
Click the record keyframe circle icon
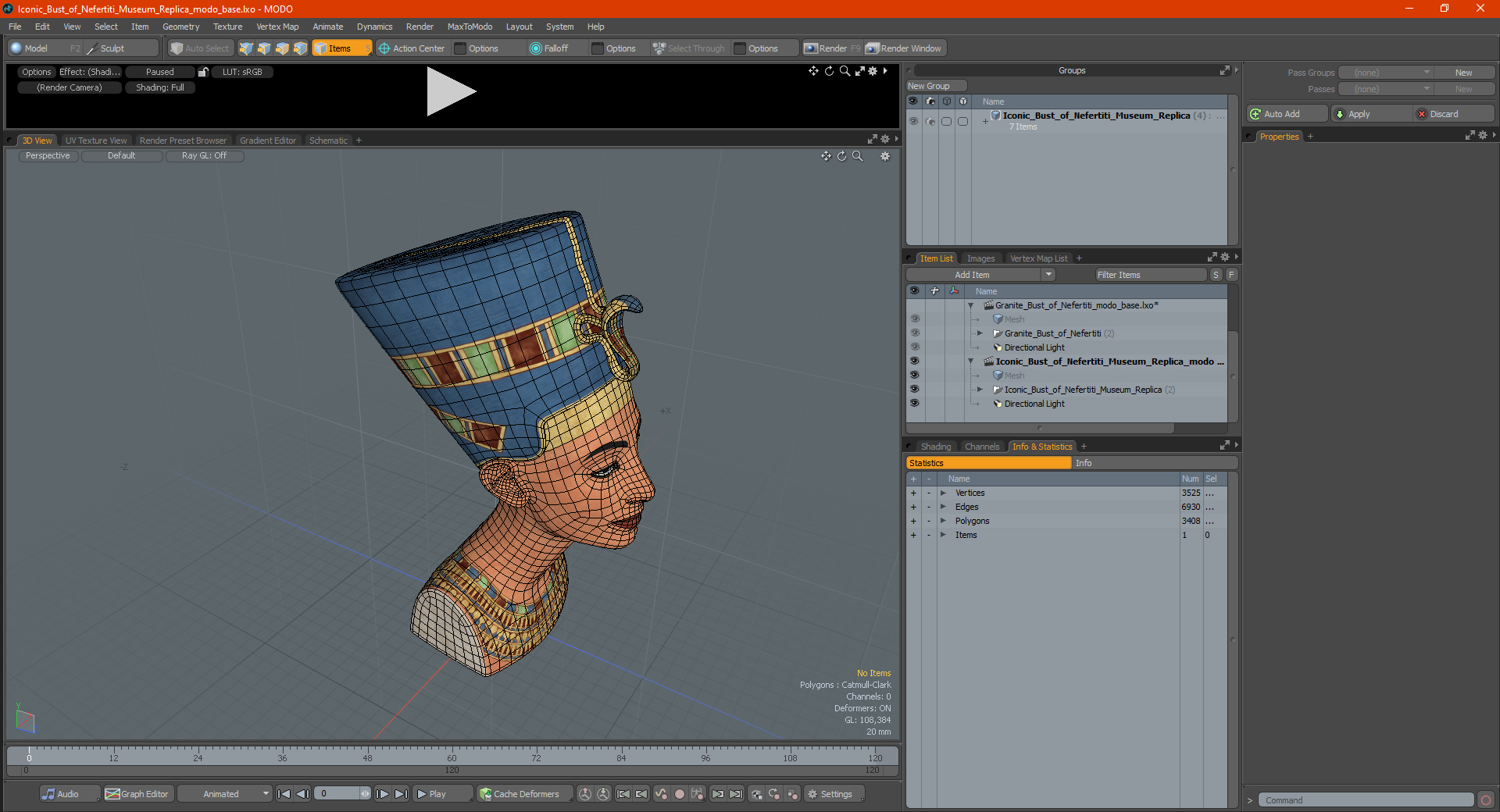coord(679,794)
